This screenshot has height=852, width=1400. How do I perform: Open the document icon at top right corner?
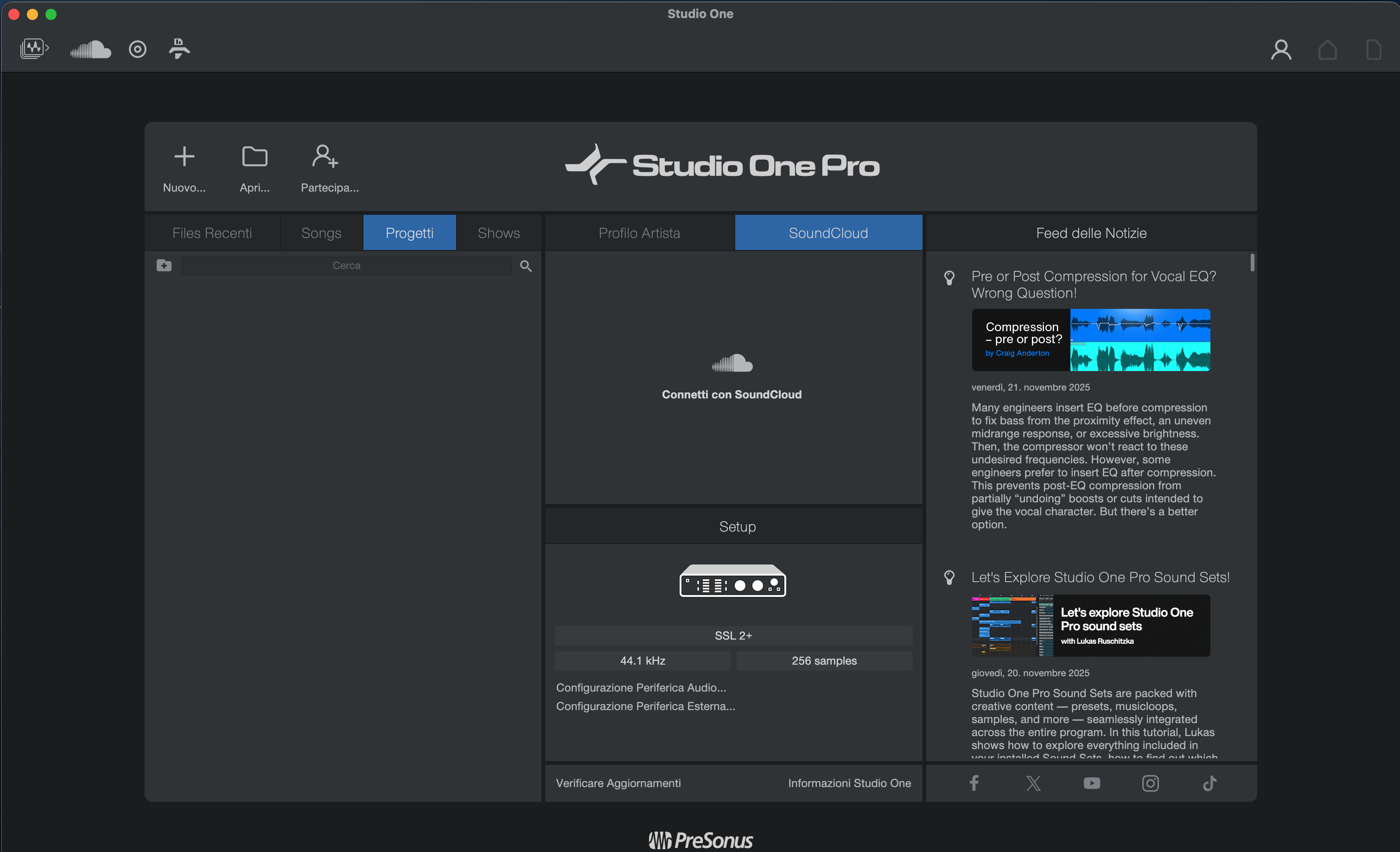pyautogui.click(x=1374, y=50)
